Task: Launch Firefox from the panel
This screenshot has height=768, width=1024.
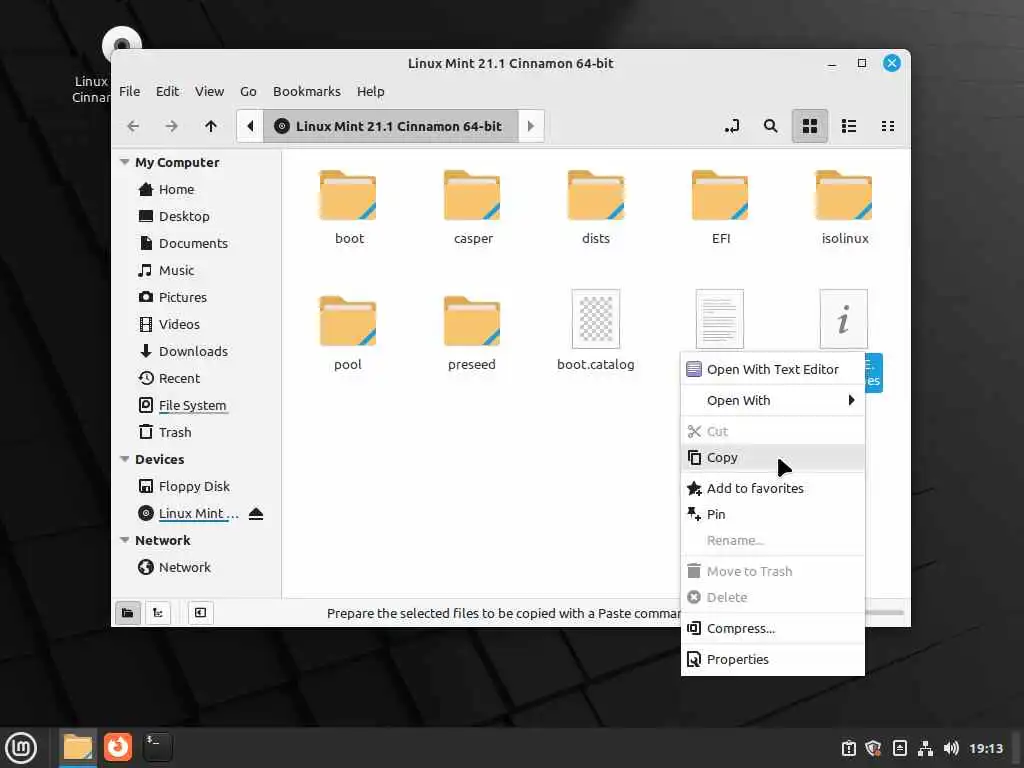Action: click(118, 747)
